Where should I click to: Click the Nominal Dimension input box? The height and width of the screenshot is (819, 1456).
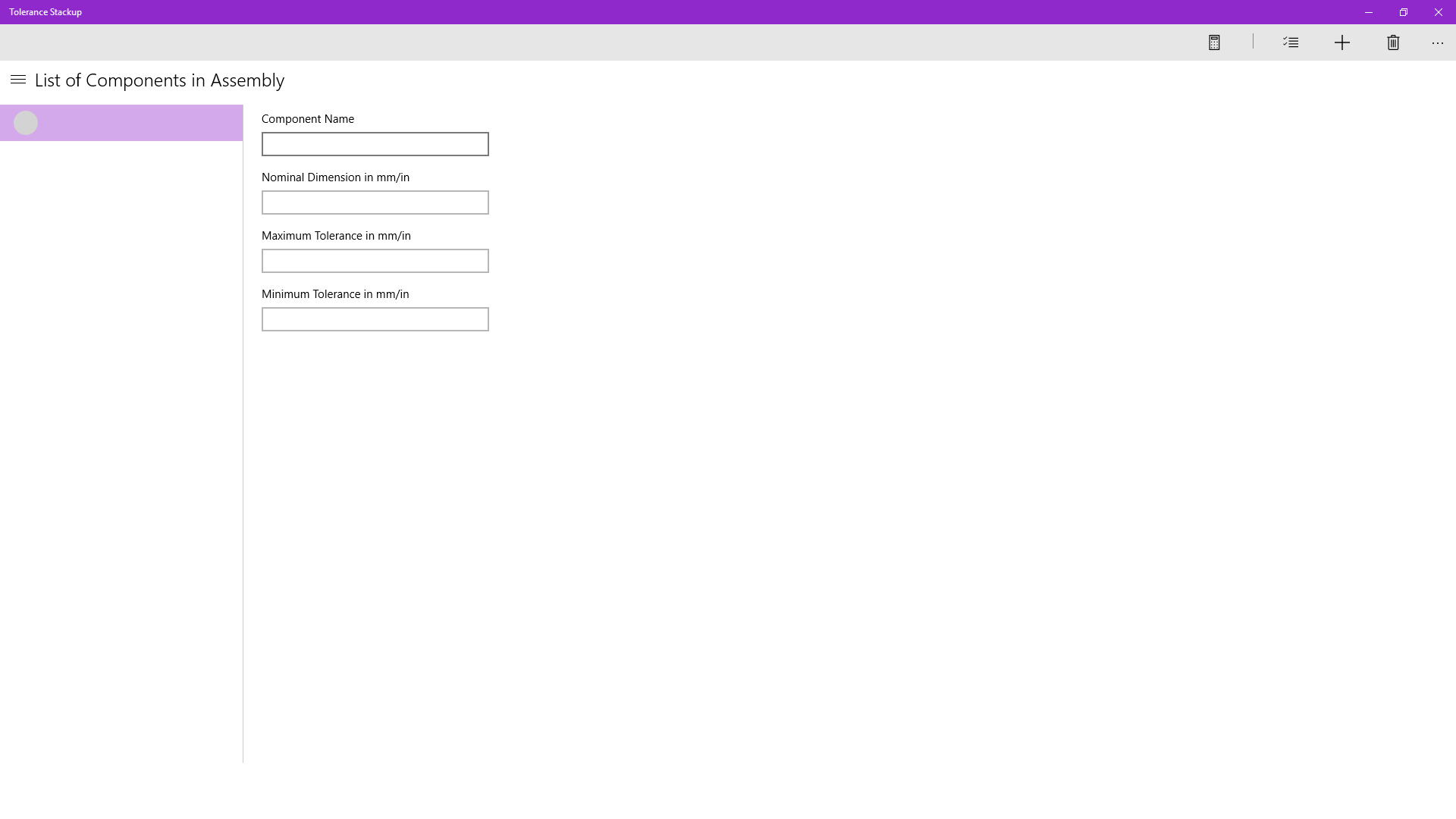(x=375, y=202)
